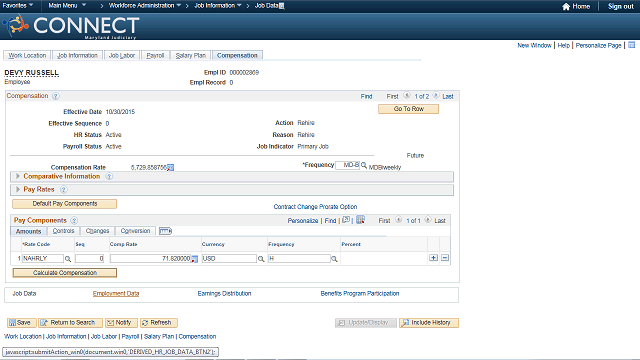Open the calculator icon beside Compensation Rate
The image size is (640, 360).
[x=170, y=168]
